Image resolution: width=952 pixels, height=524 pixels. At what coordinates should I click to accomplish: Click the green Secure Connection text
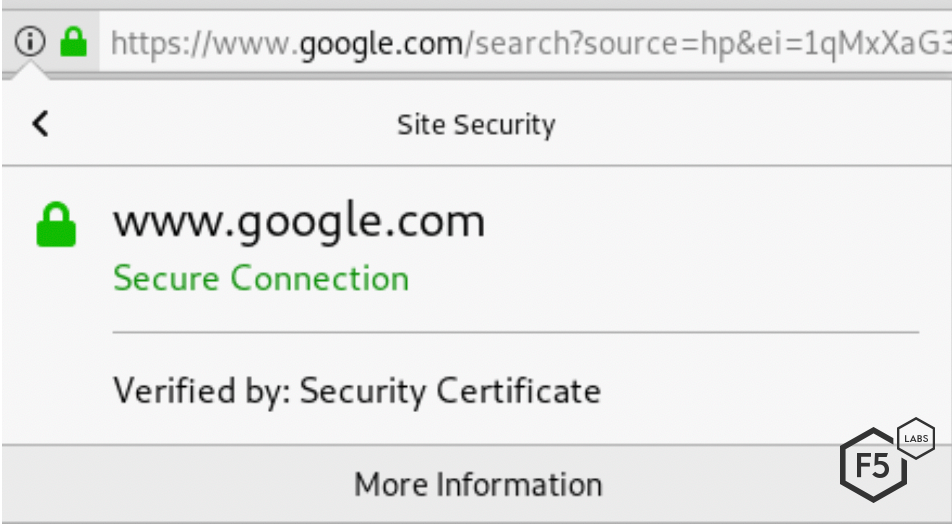(261, 278)
